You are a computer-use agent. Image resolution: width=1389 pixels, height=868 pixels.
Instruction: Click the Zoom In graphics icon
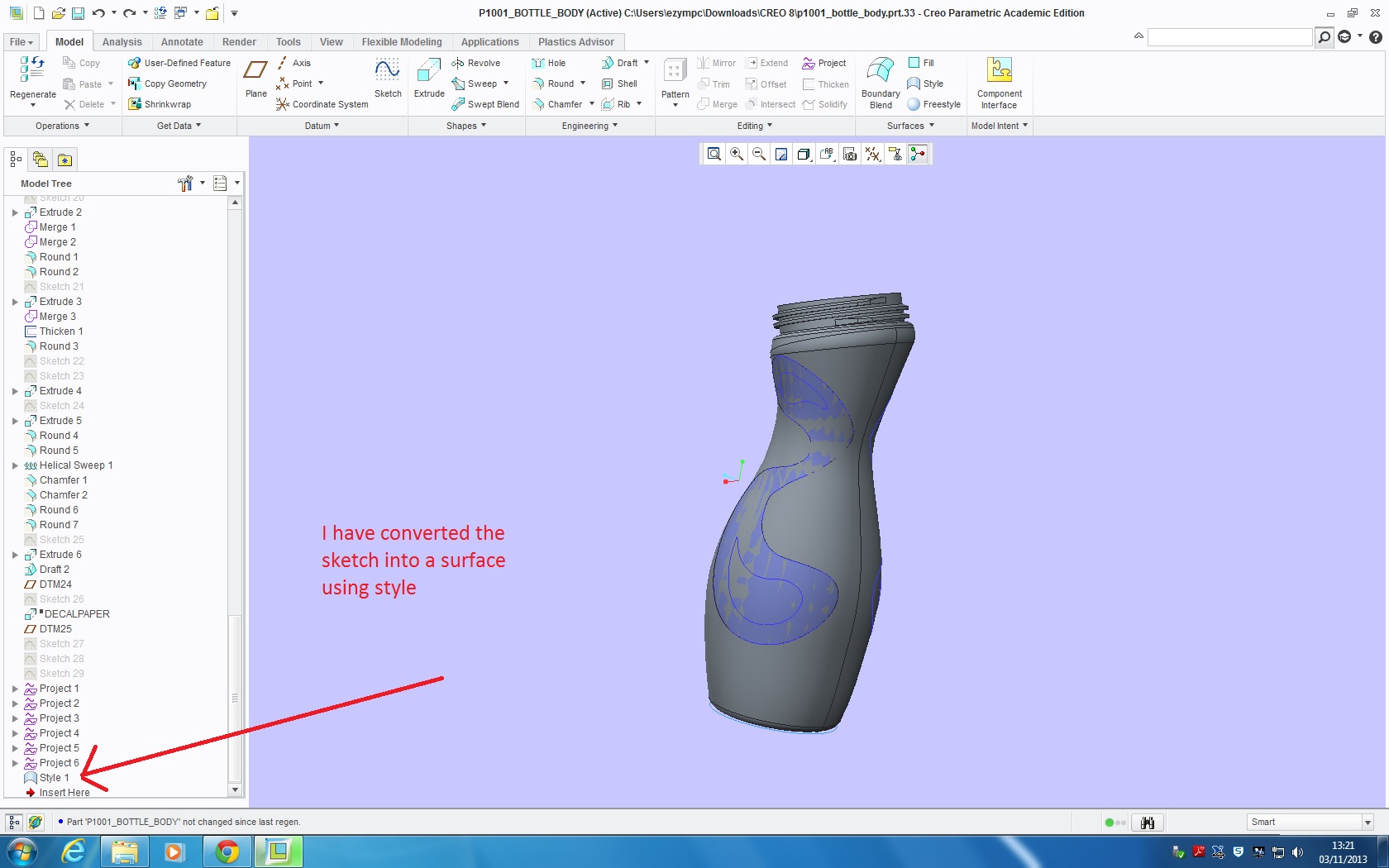tap(737, 154)
